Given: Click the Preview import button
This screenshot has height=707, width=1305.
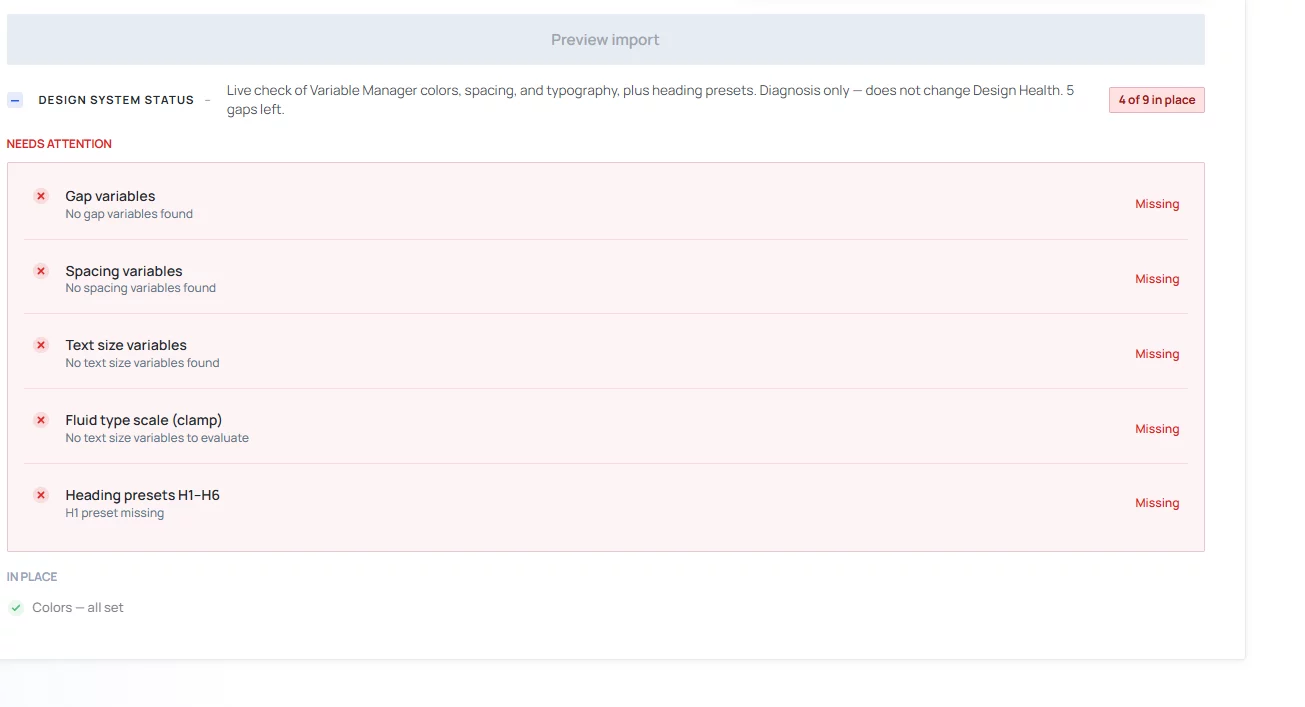Looking at the screenshot, I should 605,40.
